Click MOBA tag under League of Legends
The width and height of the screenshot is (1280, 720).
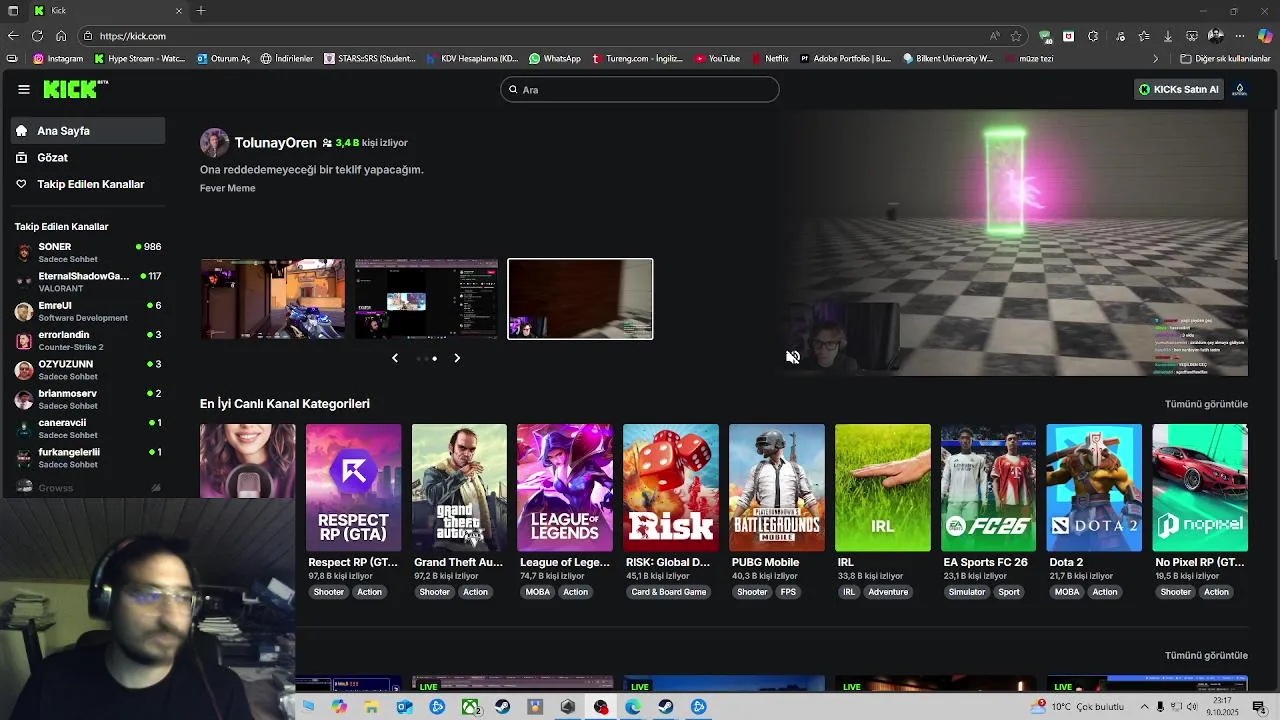pyautogui.click(x=538, y=592)
